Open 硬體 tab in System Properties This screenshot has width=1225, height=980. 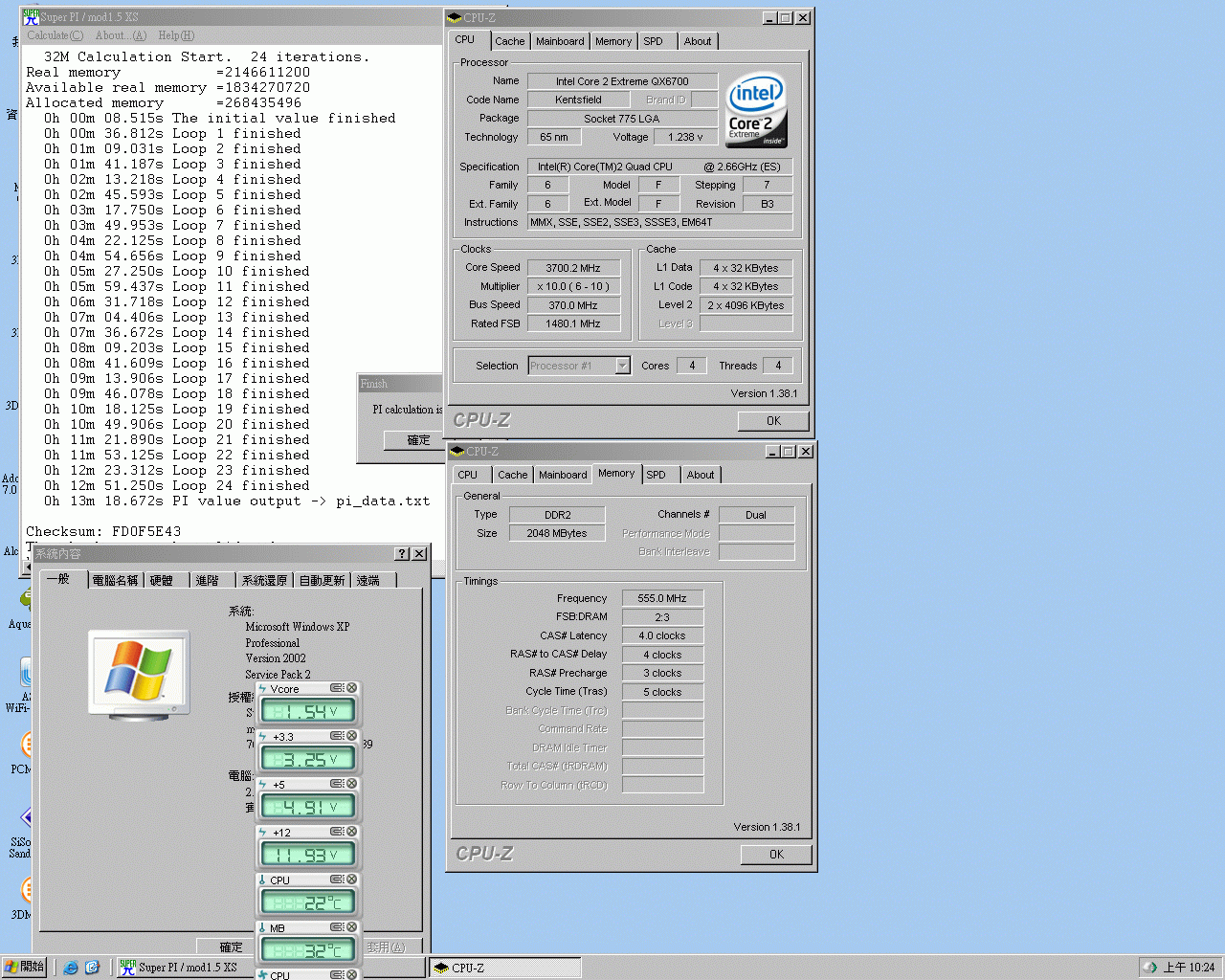pyautogui.click(x=165, y=581)
